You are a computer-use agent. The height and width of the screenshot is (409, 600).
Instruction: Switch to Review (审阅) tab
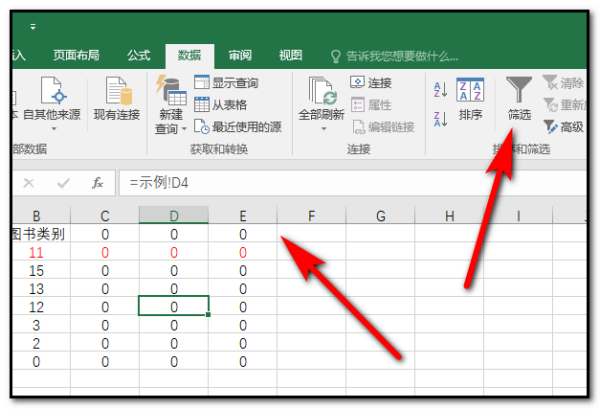[x=240, y=55]
